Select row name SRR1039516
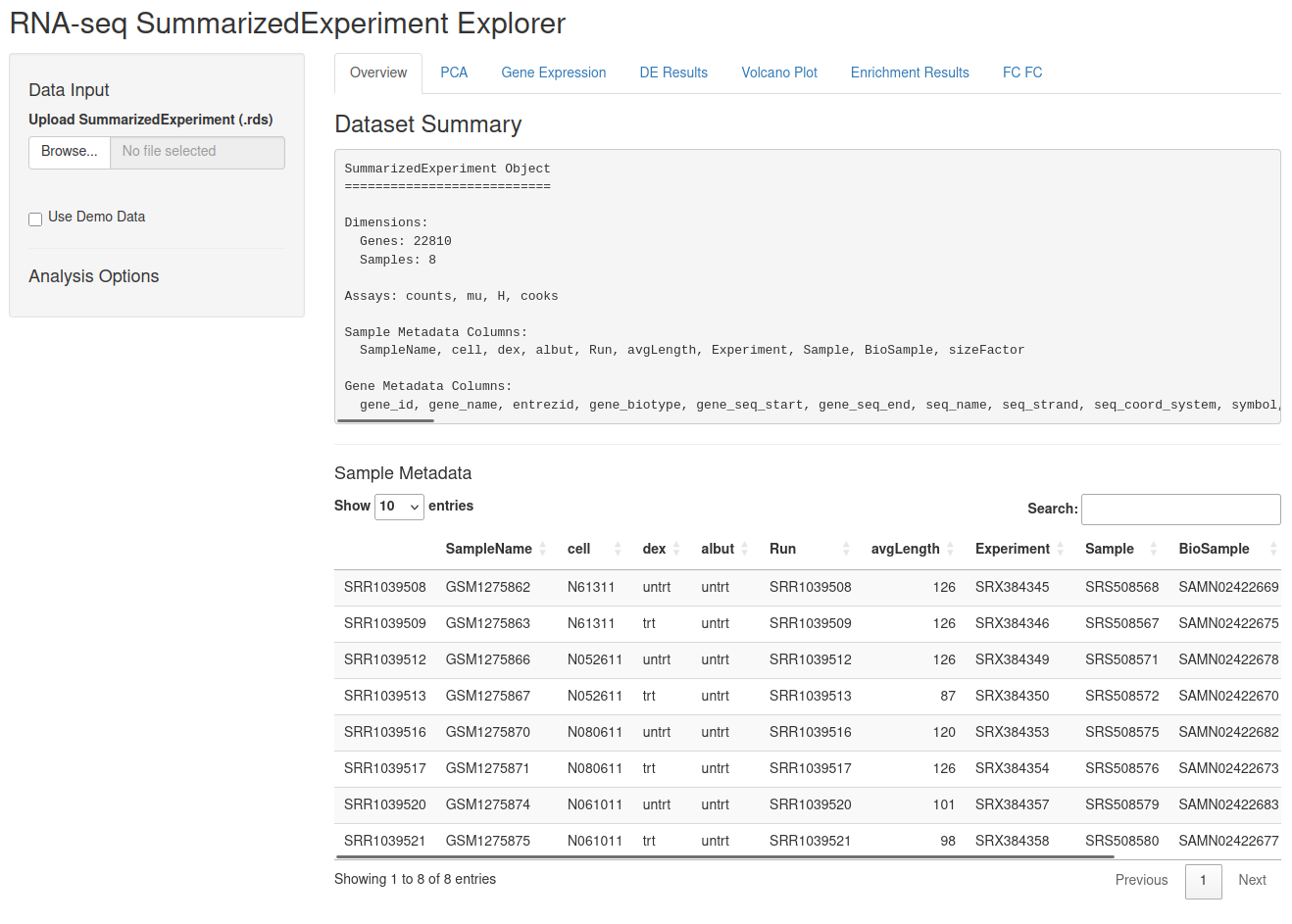The width and height of the screenshot is (1292, 924). click(385, 732)
